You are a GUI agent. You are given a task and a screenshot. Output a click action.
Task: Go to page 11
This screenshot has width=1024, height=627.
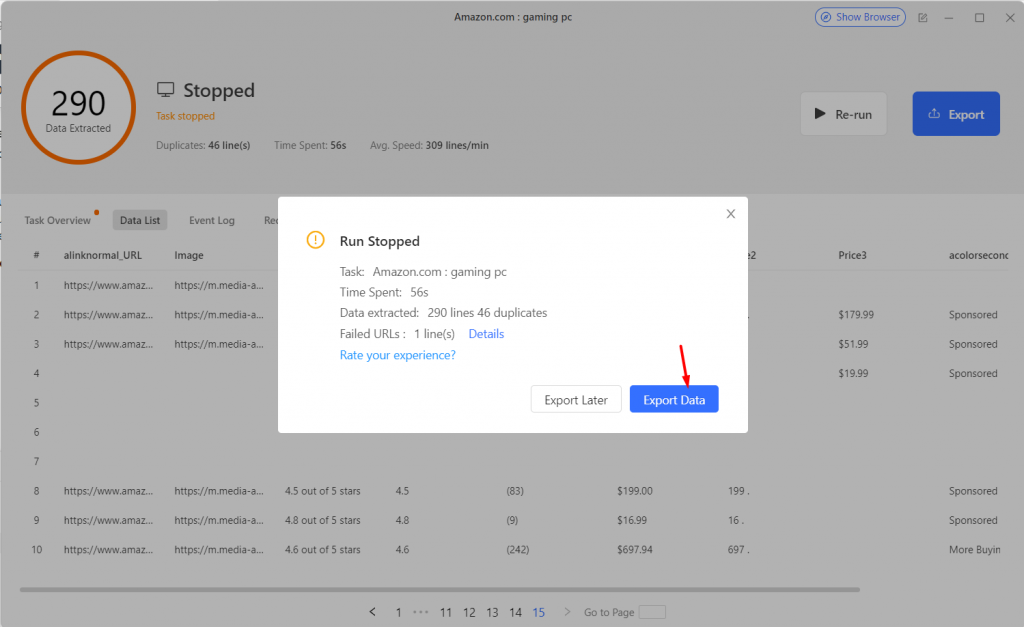coord(445,613)
